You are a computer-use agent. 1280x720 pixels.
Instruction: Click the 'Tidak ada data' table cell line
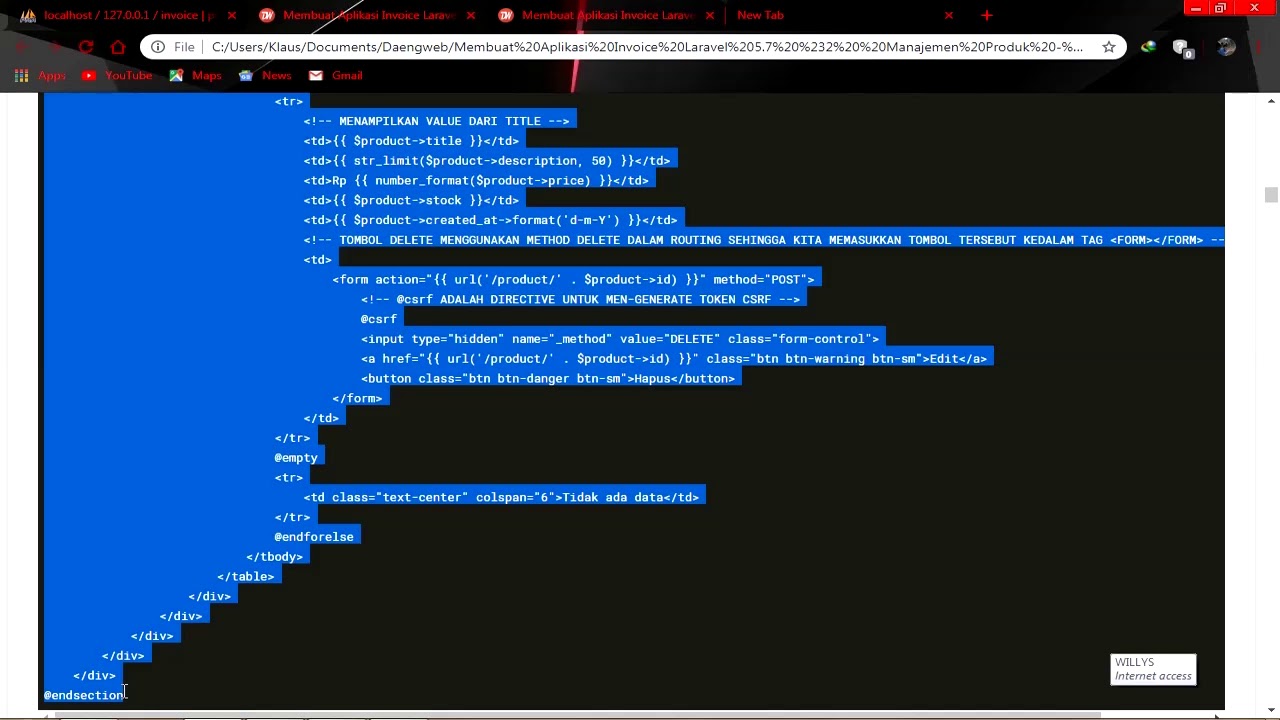click(502, 497)
